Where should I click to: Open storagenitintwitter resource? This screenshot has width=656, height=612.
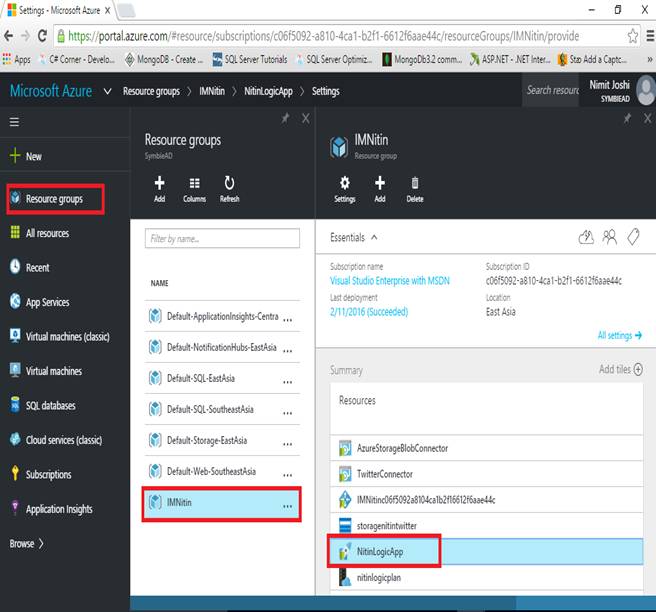(487, 525)
